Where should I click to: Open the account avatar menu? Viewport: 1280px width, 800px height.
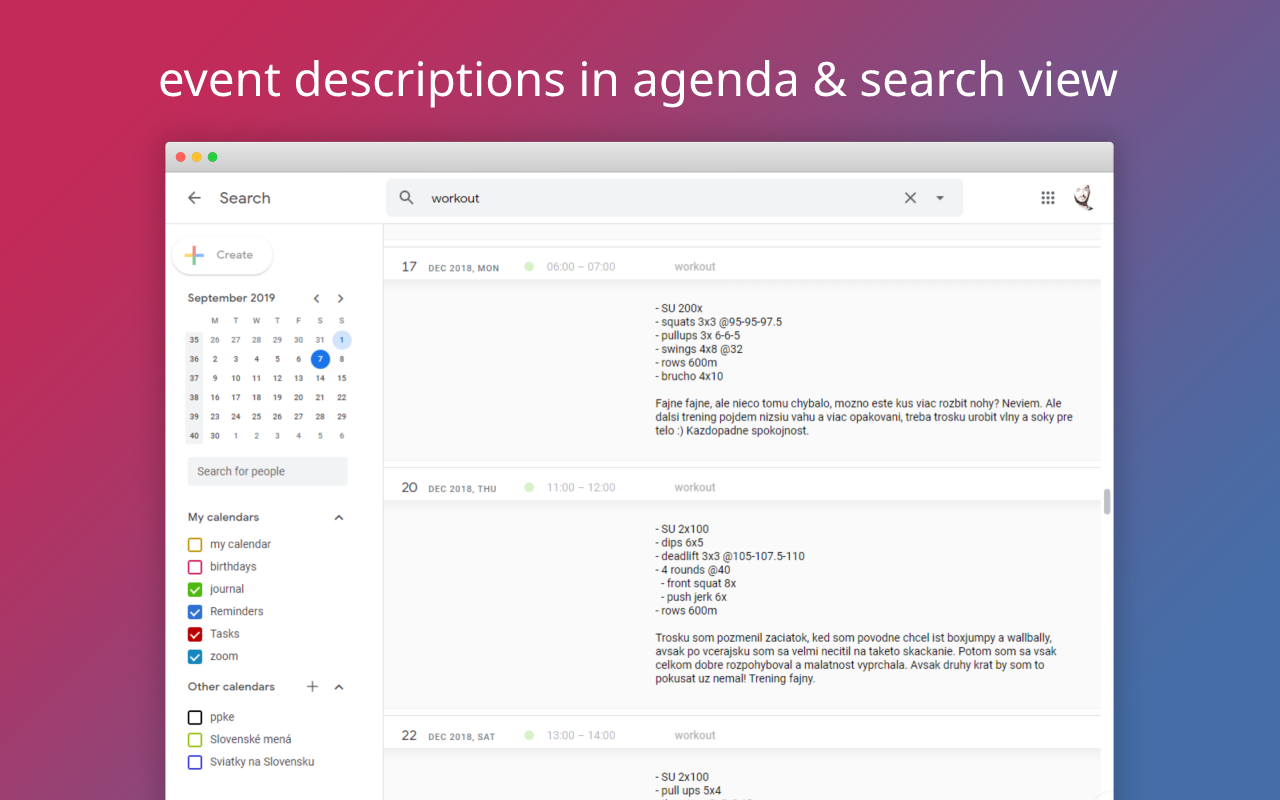pos(1083,198)
